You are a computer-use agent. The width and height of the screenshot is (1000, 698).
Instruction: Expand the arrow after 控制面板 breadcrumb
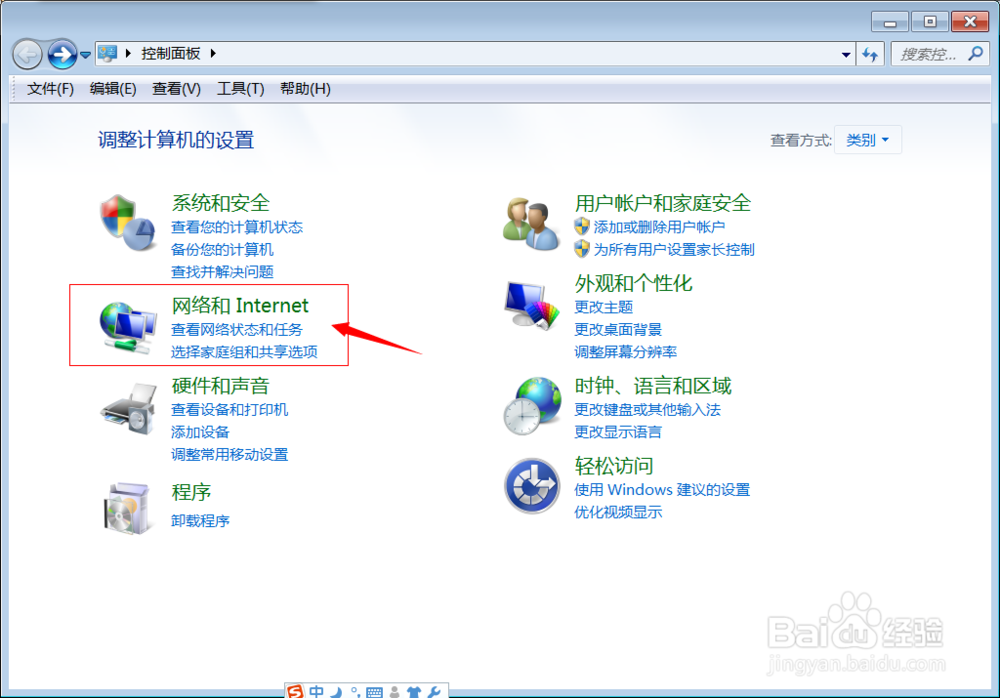click(x=213, y=54)
